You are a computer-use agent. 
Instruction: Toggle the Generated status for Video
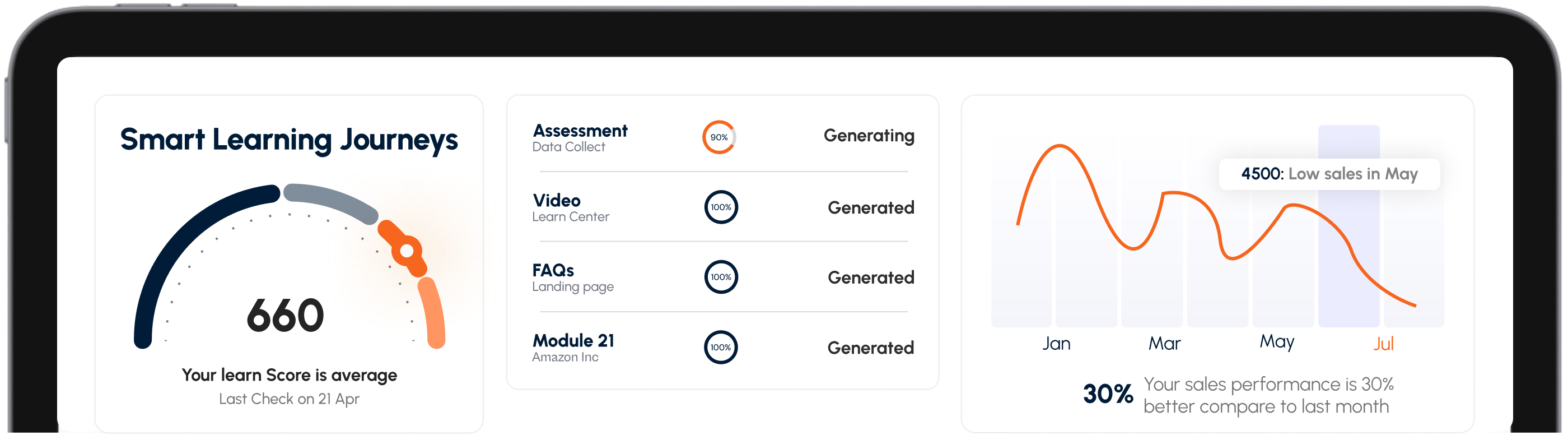click(872, 208)
